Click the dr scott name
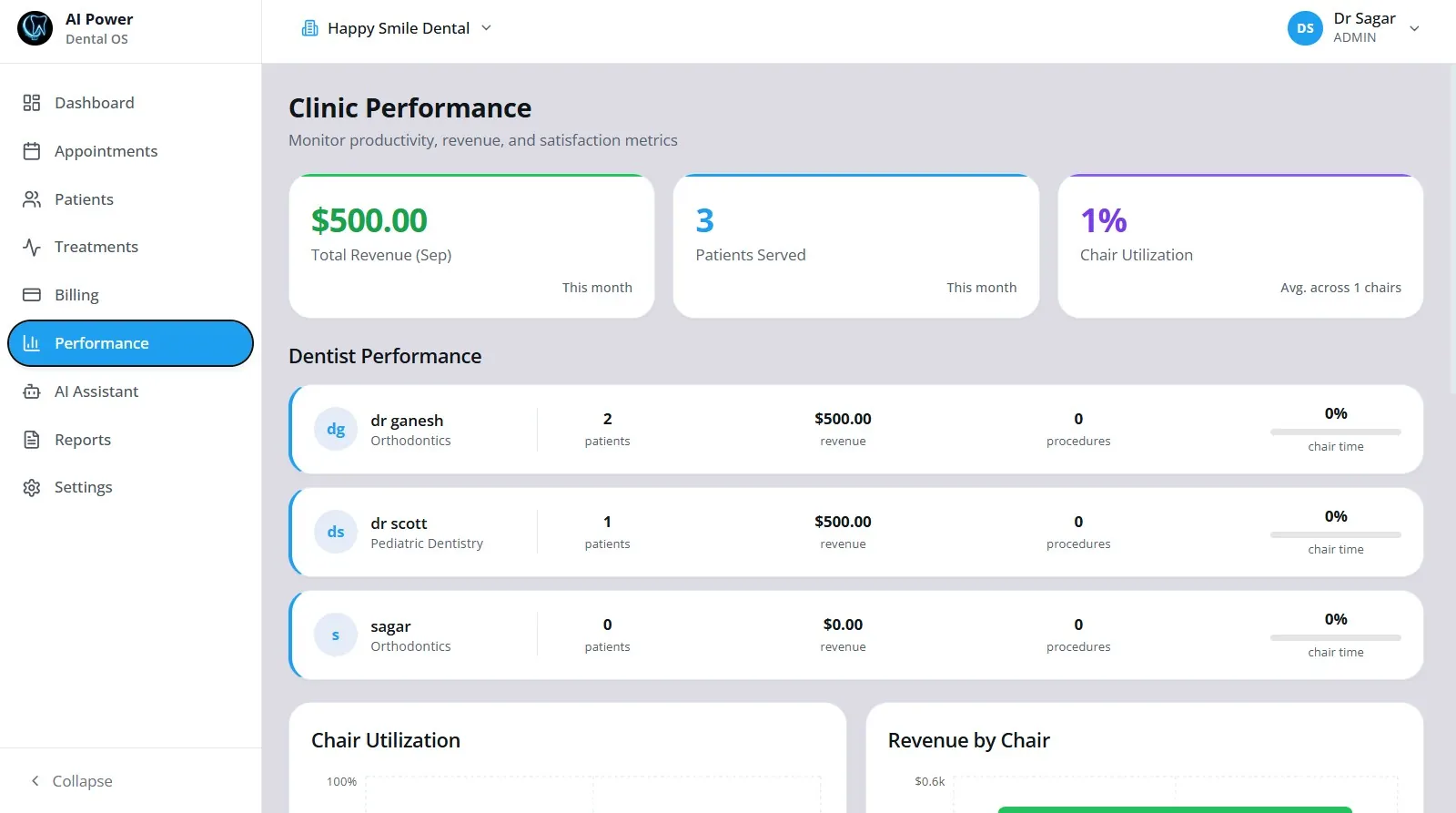Image resolution: width=1456 pixels, height=813 pixels. tap(399, 523)
